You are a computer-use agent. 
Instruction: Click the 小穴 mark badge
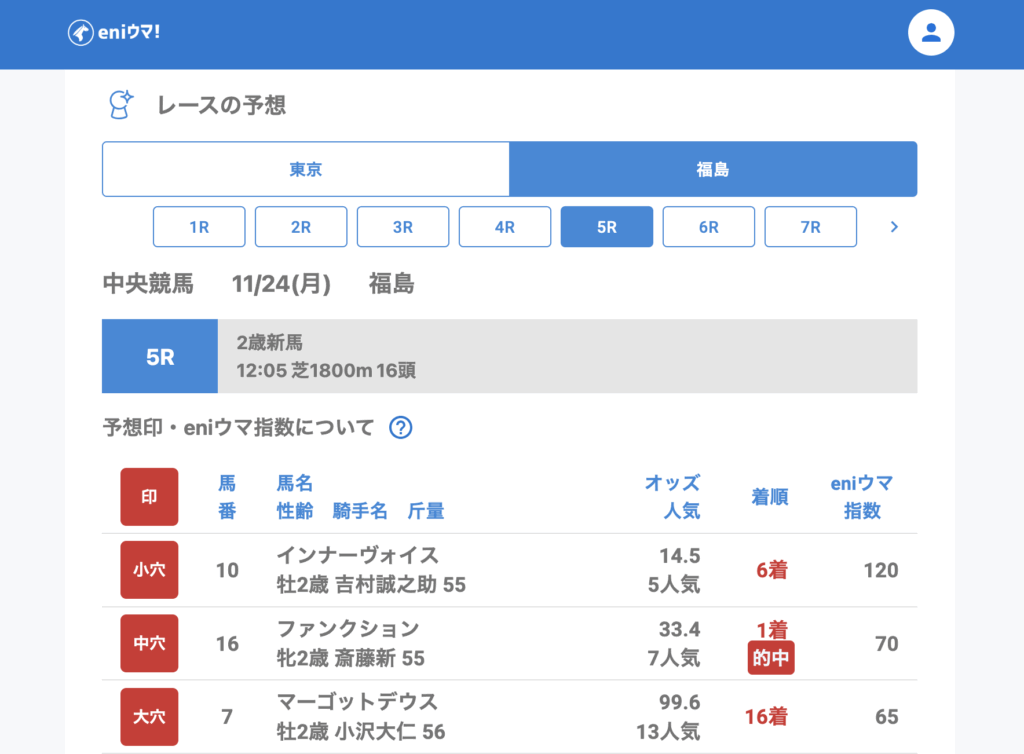coord(149,570)
